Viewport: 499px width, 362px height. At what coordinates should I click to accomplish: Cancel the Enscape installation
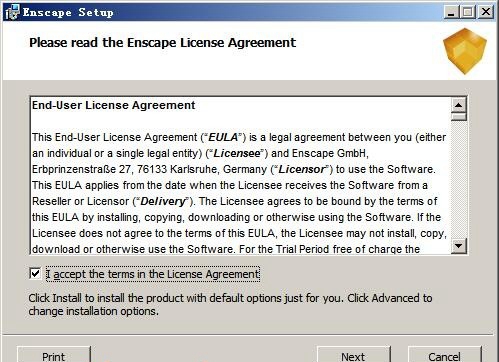[x=445, y=355]
